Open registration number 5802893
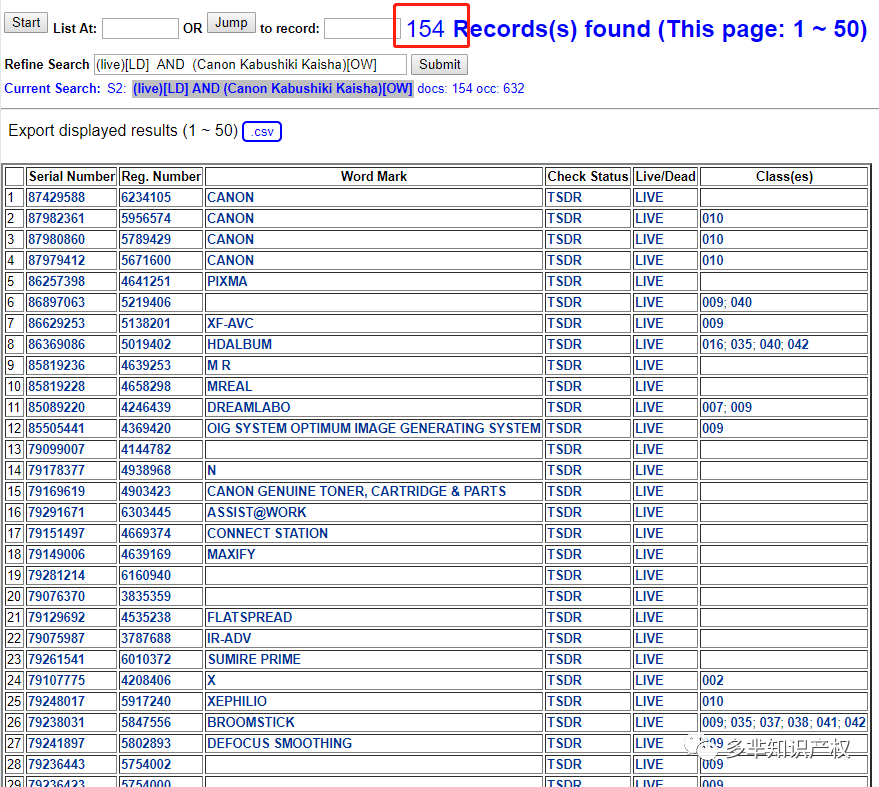The image size is (879, 787). tap(146, 744)
